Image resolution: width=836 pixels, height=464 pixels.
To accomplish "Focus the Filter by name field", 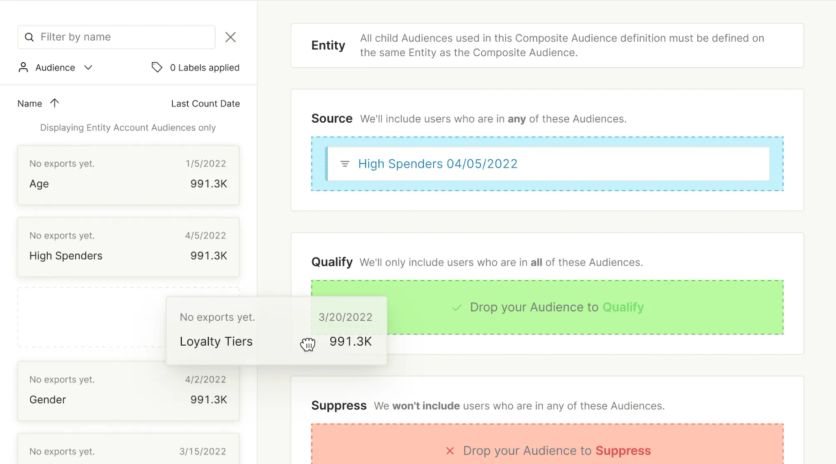I will pos(116,37).
